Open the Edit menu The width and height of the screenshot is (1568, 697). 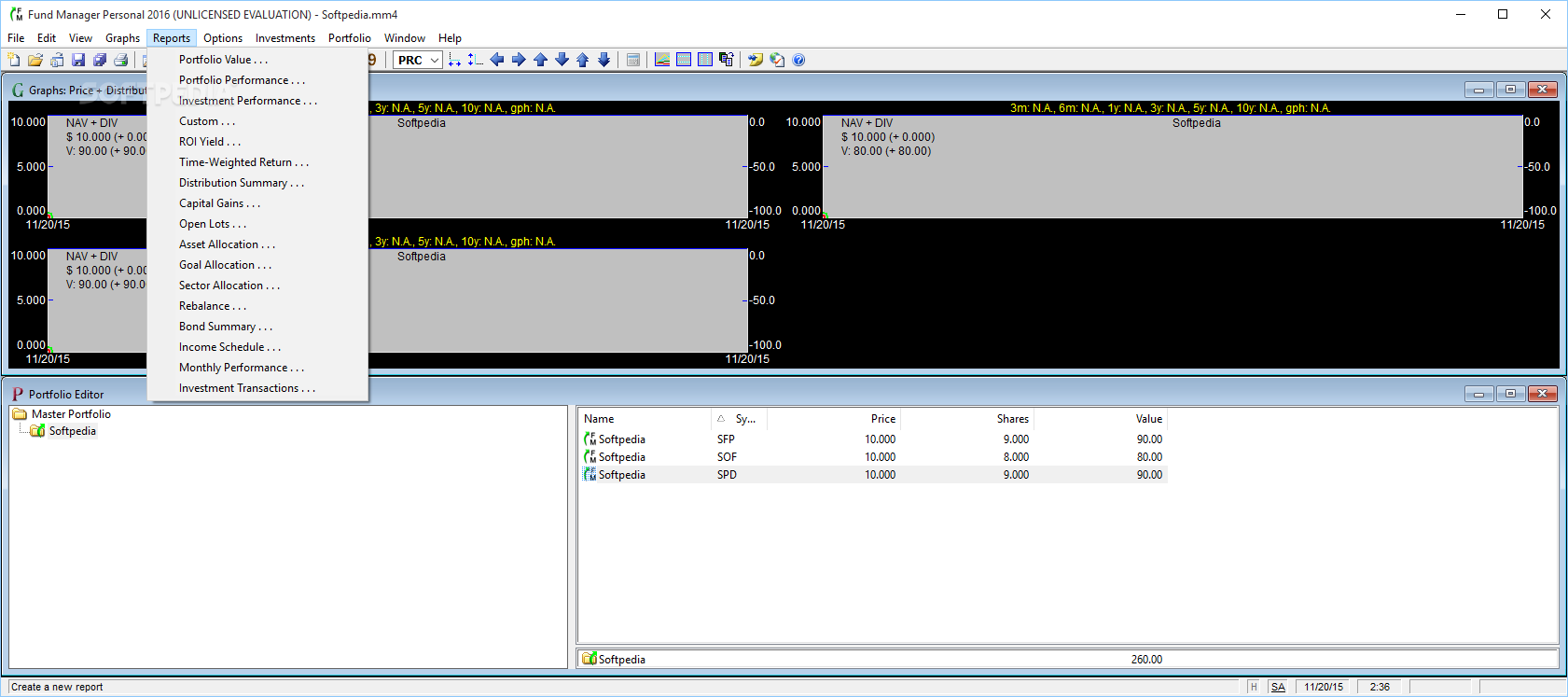[x=47, y=38]
